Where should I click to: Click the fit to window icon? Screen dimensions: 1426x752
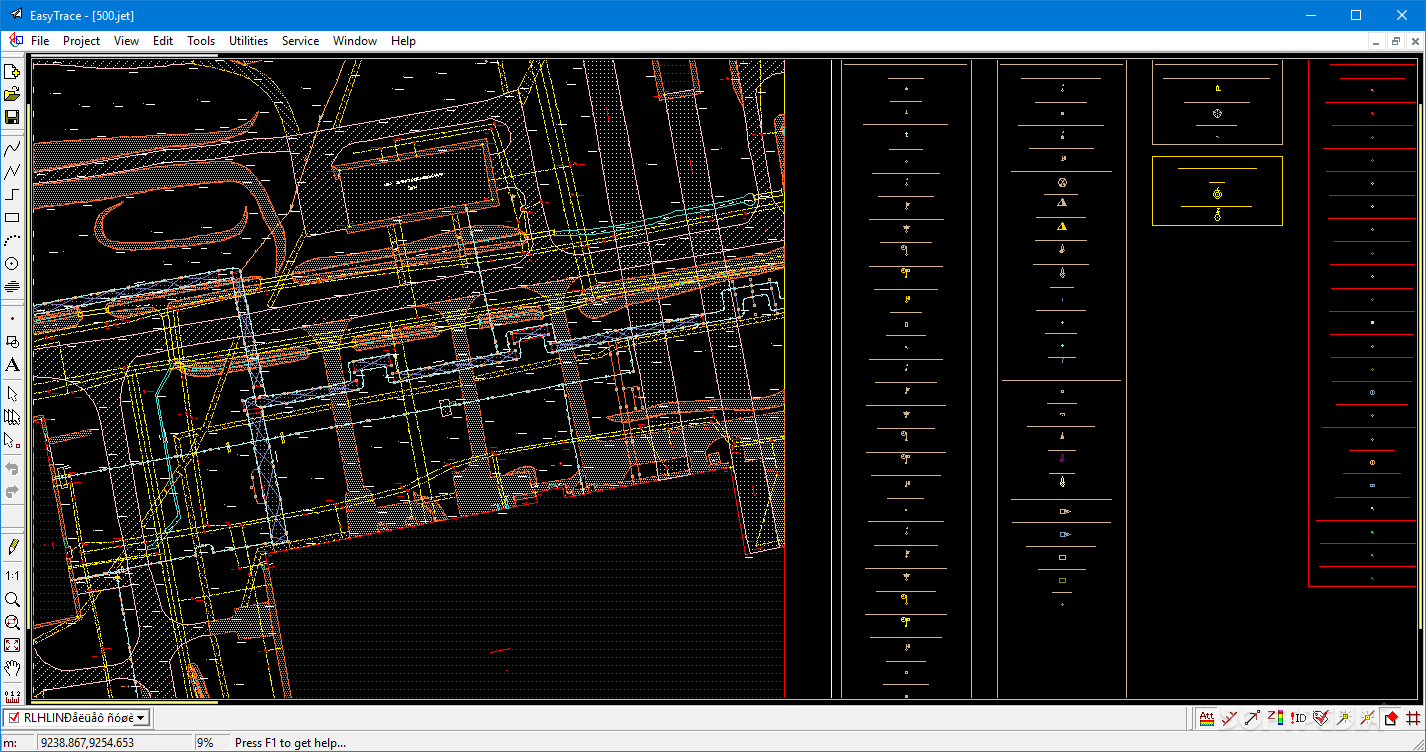tap(12, 645)
